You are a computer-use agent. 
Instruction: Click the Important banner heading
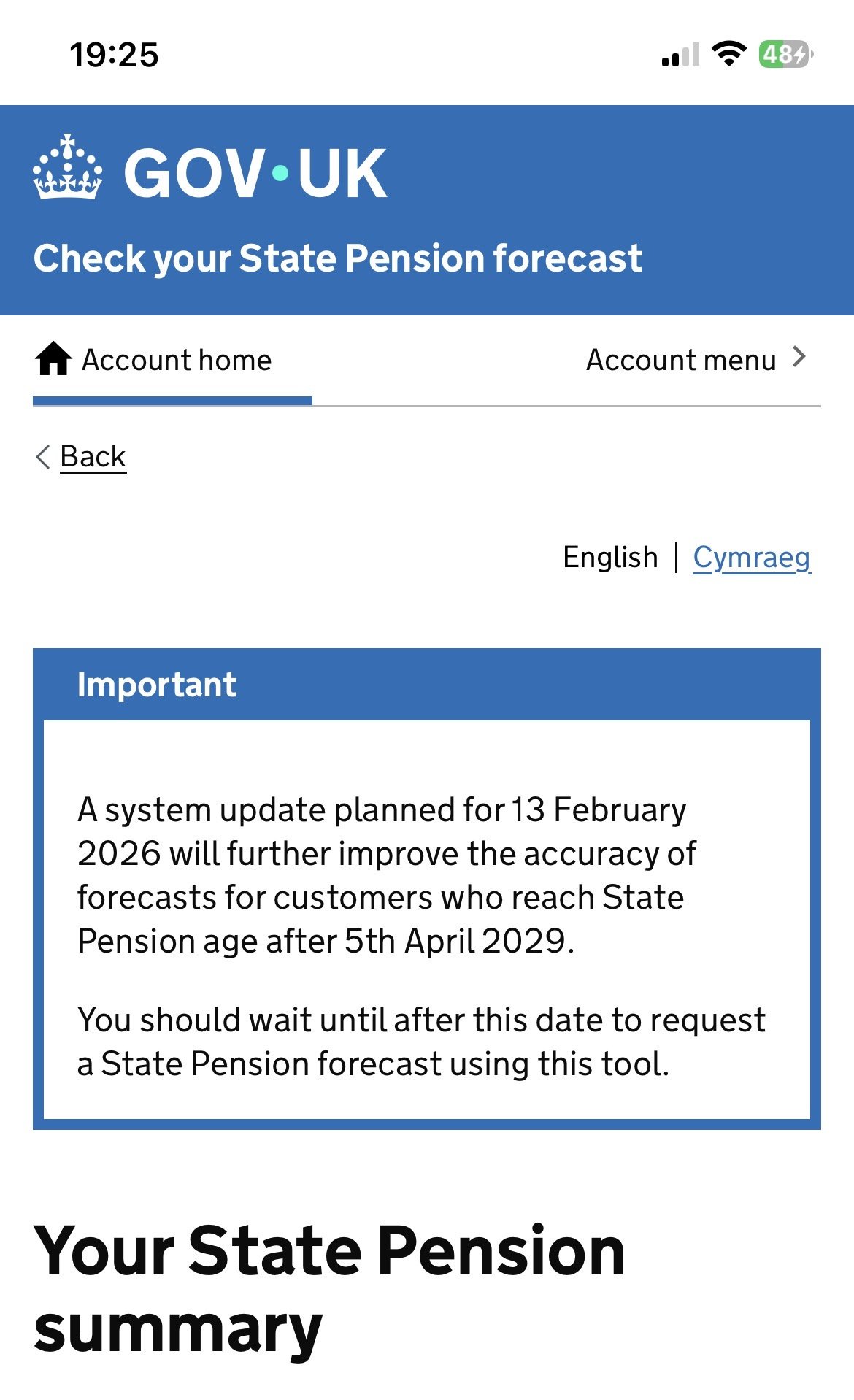click(157, 685)
